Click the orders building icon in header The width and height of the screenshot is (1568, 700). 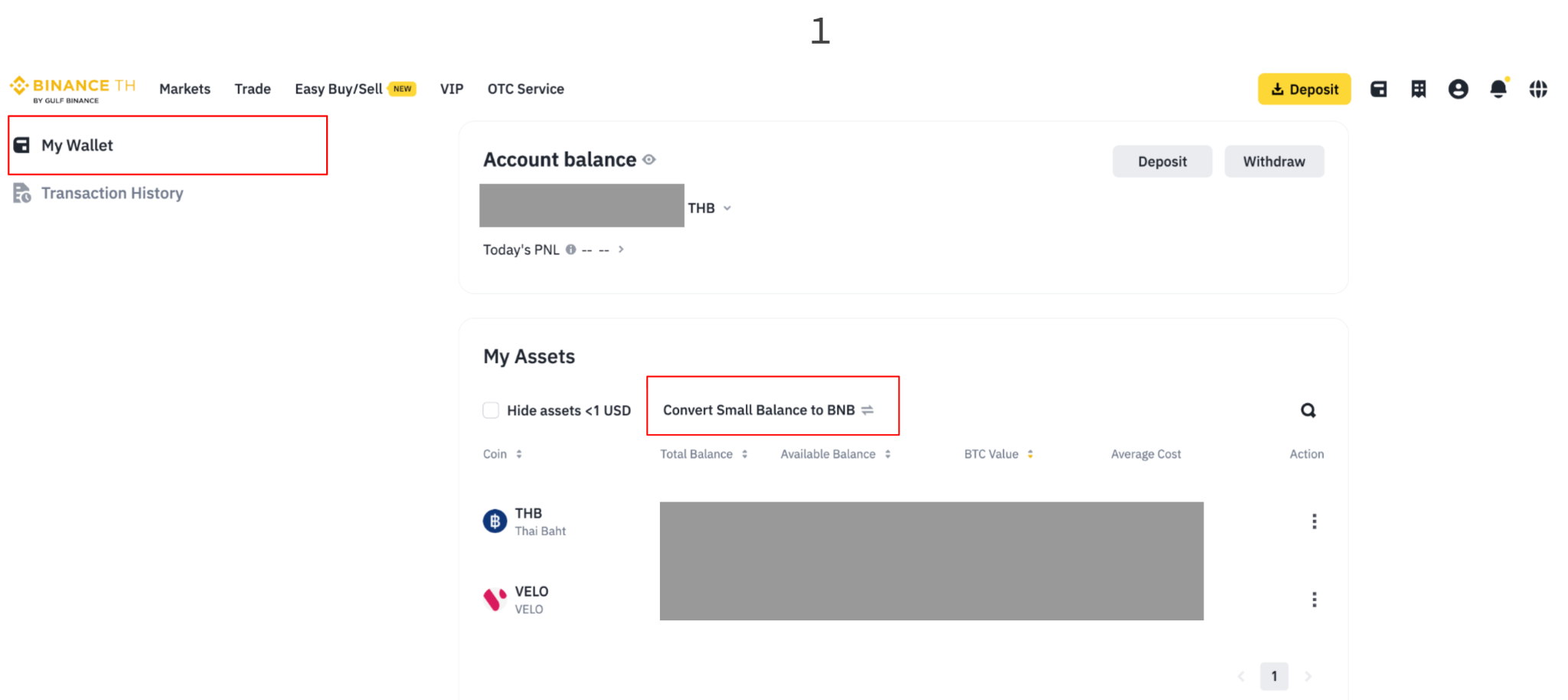tap(1418, 90)
